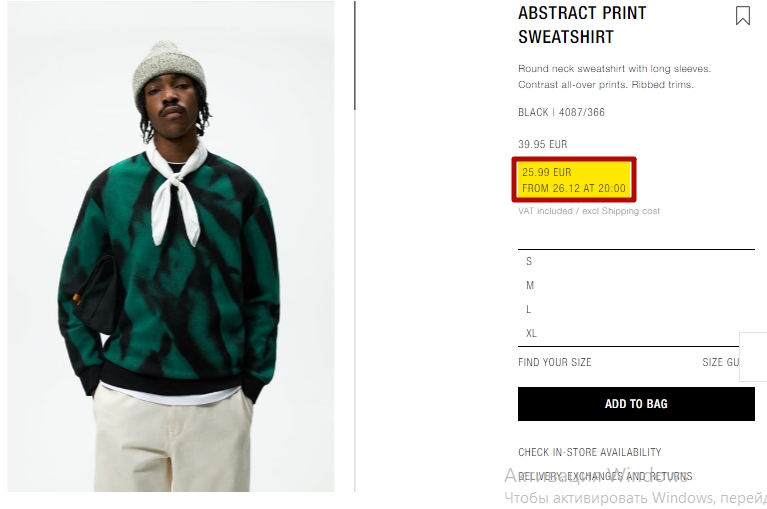
Task: Save the sweatshirt with the bookmark icon
Action: coord(743,16)
